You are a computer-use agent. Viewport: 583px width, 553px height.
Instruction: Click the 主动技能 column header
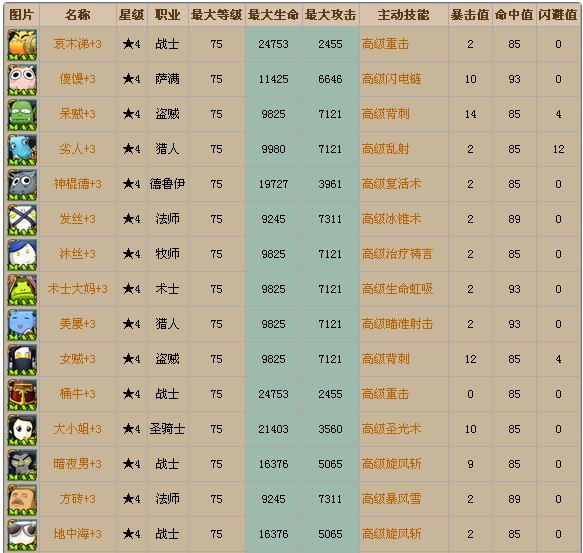(403, 15)
